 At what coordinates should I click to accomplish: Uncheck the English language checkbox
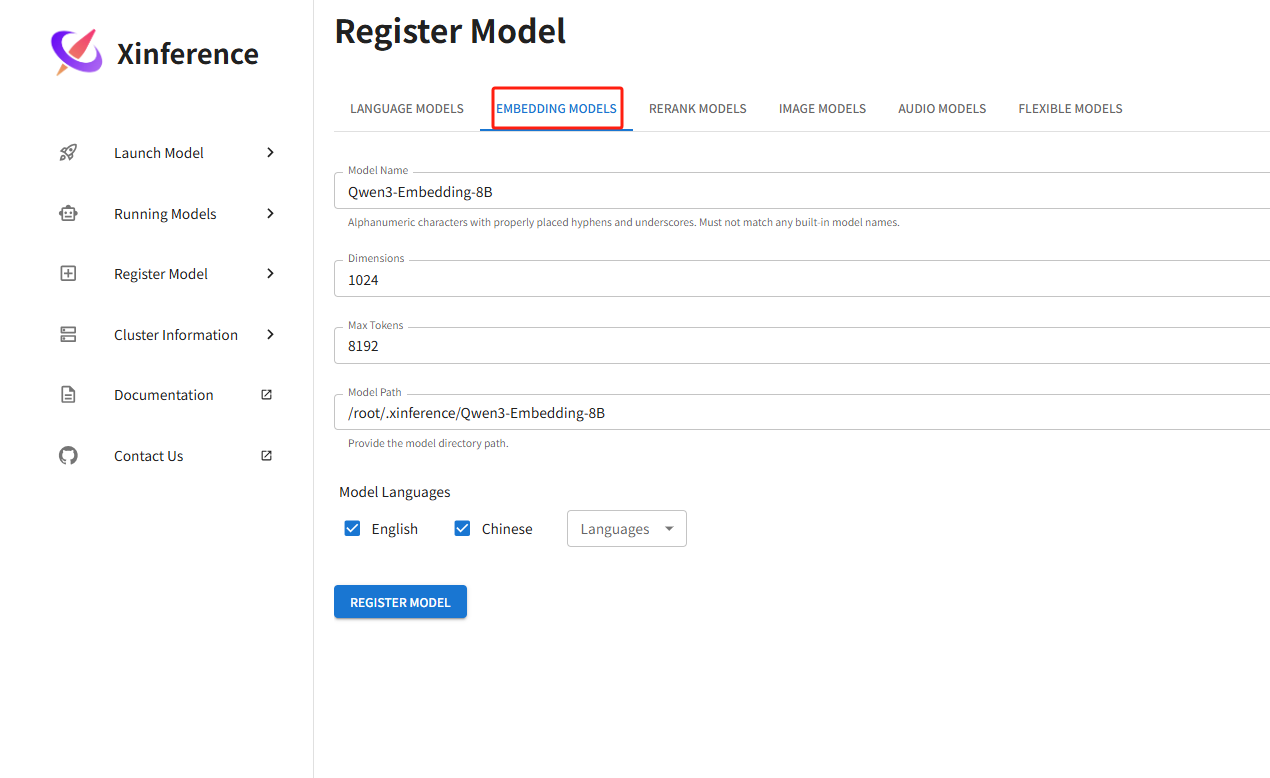[x=352, y=528]
